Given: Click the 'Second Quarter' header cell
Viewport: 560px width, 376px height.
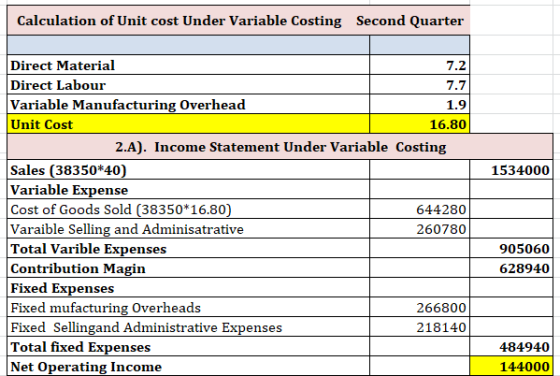Looking at the screenshot, I should pyautogui.click(x=410, y=21).
